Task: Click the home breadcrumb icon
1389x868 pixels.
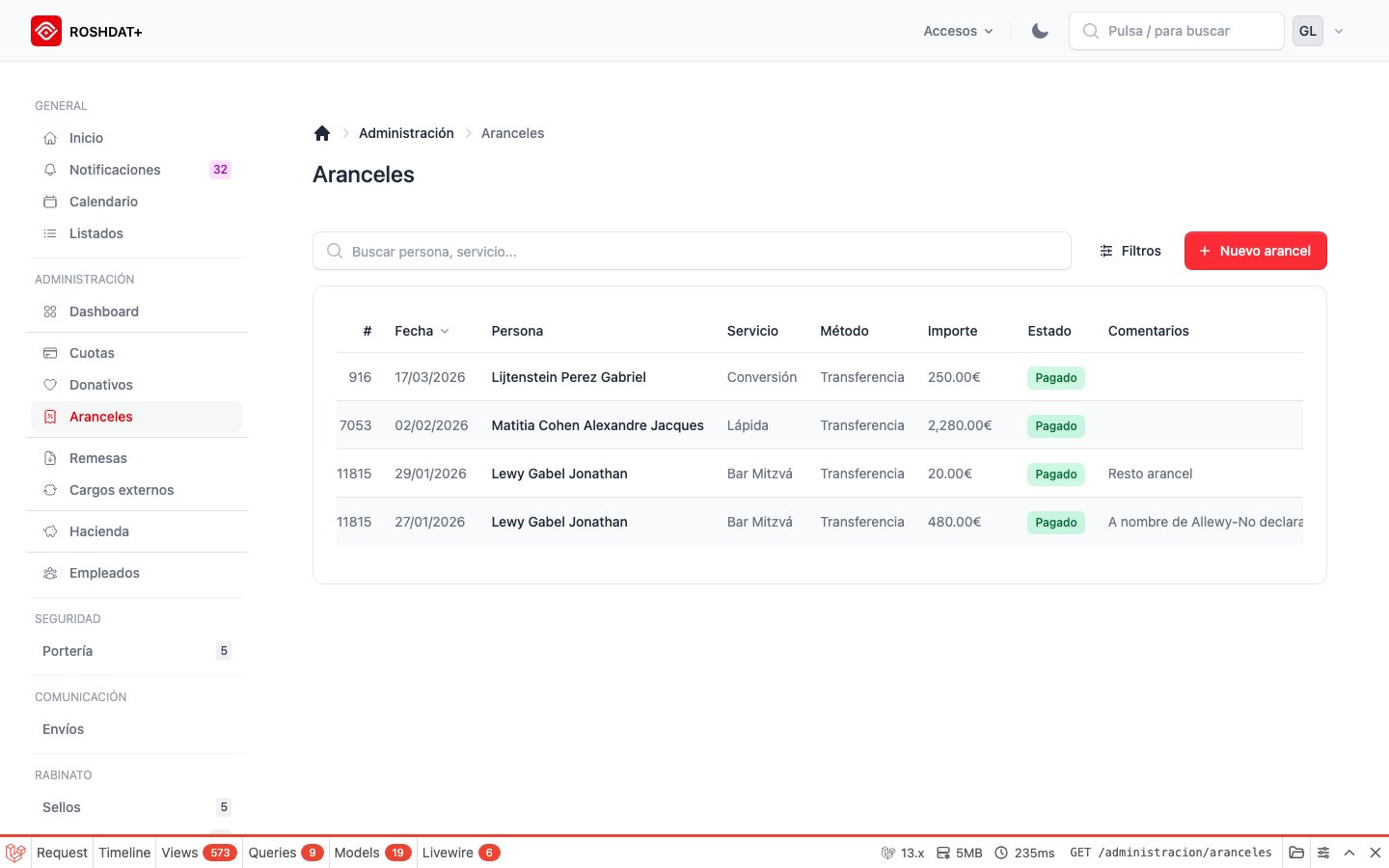Action: [x=322, y=133]
